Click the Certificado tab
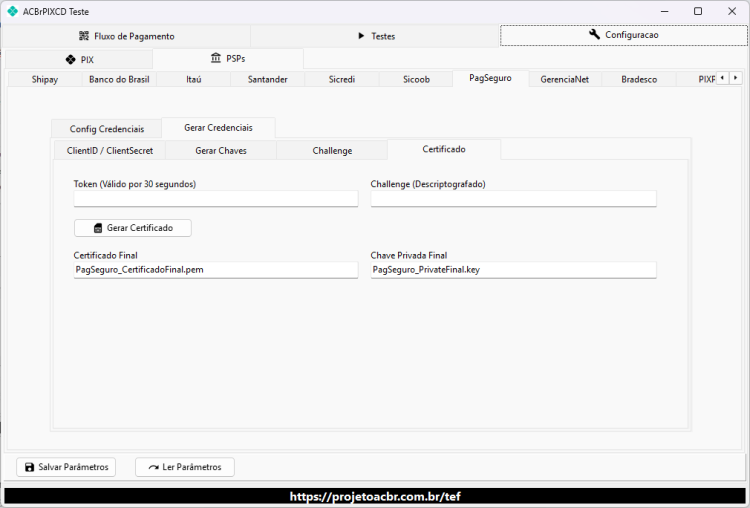This screenshot has height=508, width=750. click(x=444, y=149)
